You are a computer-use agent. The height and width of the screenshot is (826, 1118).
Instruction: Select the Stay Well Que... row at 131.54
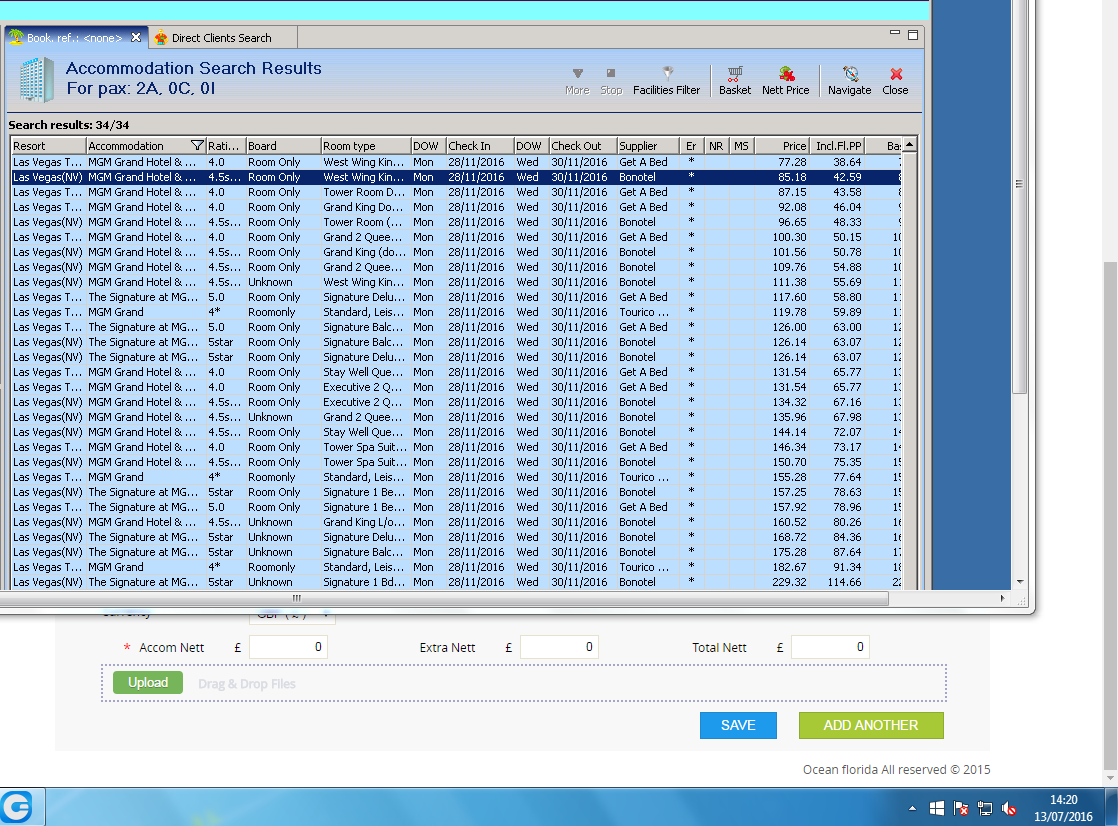click(x=456, y=372)
